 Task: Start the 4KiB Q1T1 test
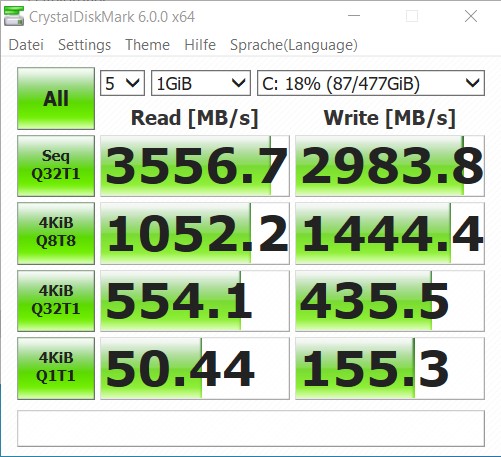tap(56, 368)
